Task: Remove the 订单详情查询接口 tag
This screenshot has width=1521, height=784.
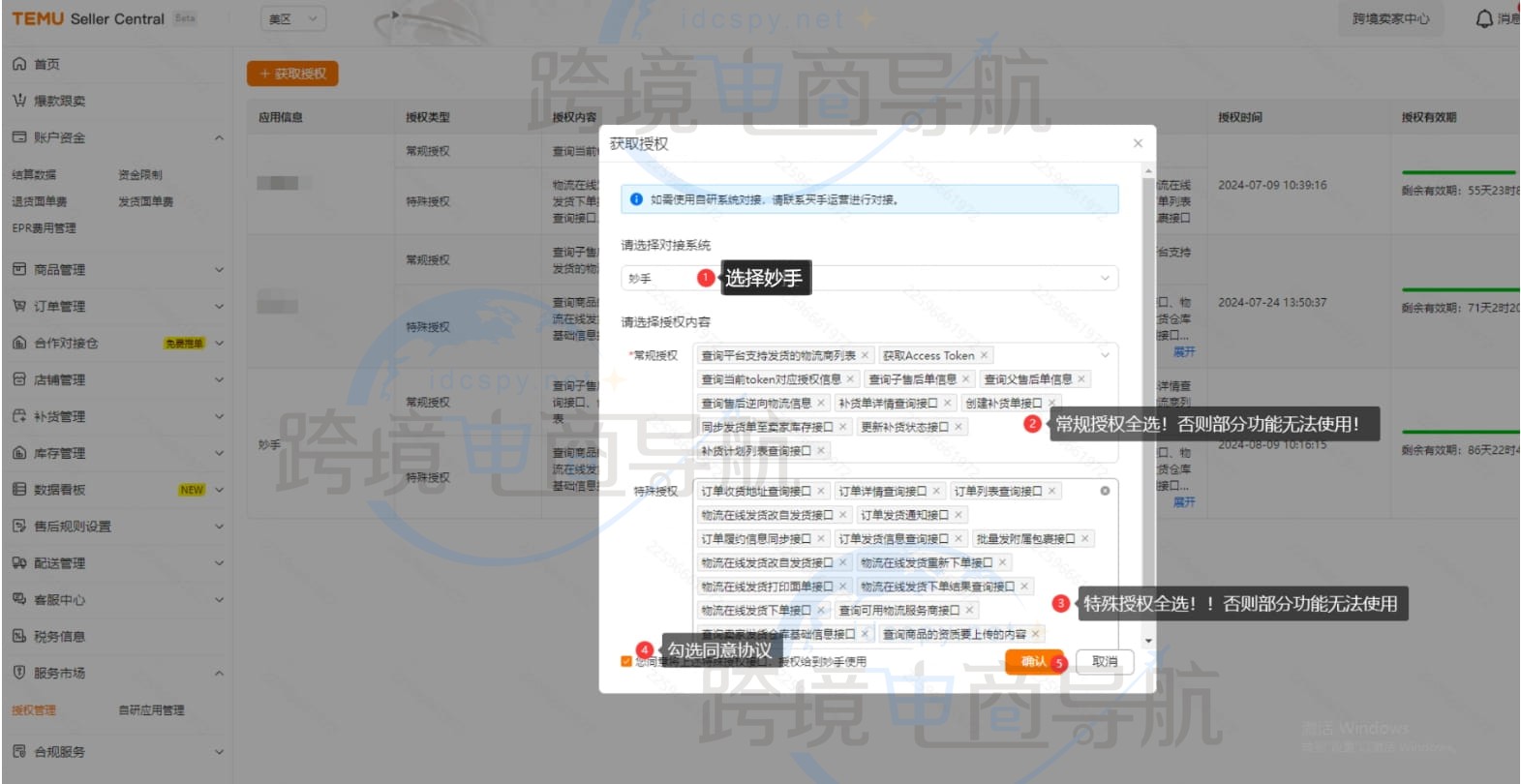Action: pyautogui.click(x=936, y=491)
